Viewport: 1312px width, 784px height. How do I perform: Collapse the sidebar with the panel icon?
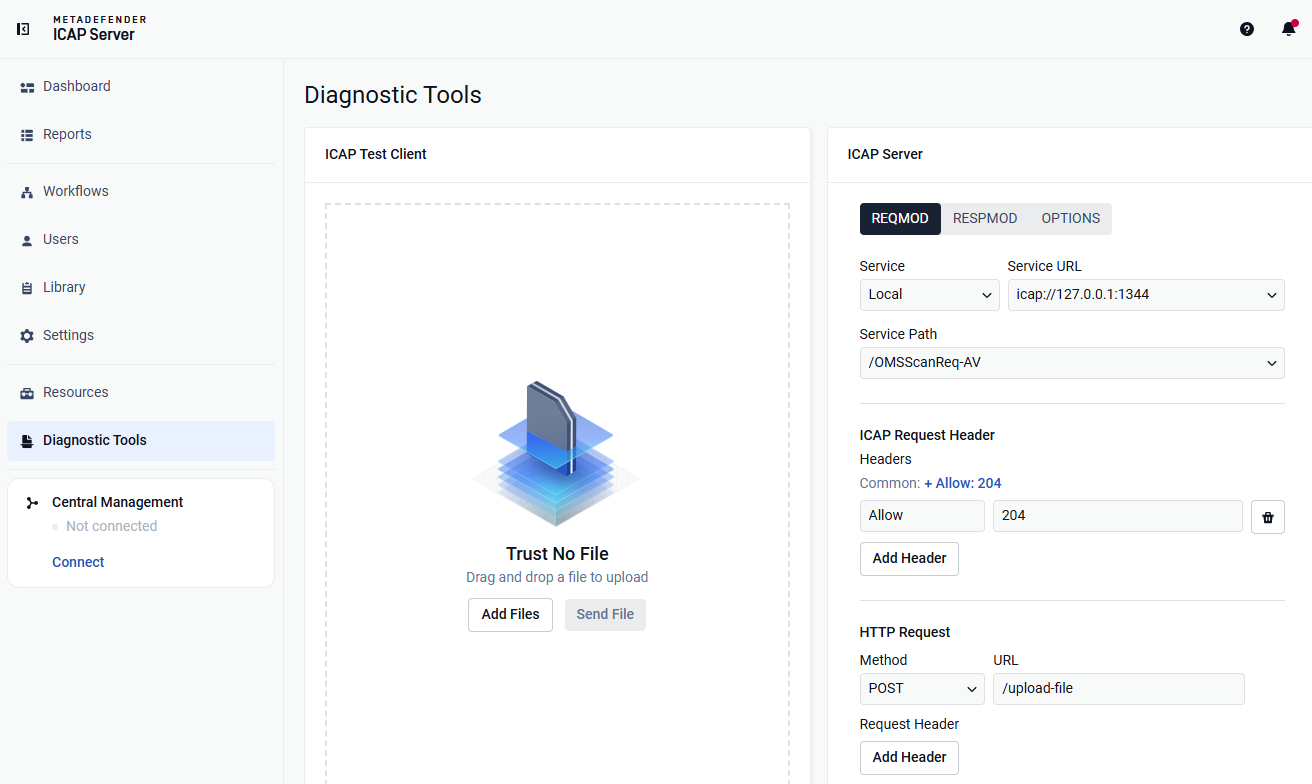tap(23, 29)
